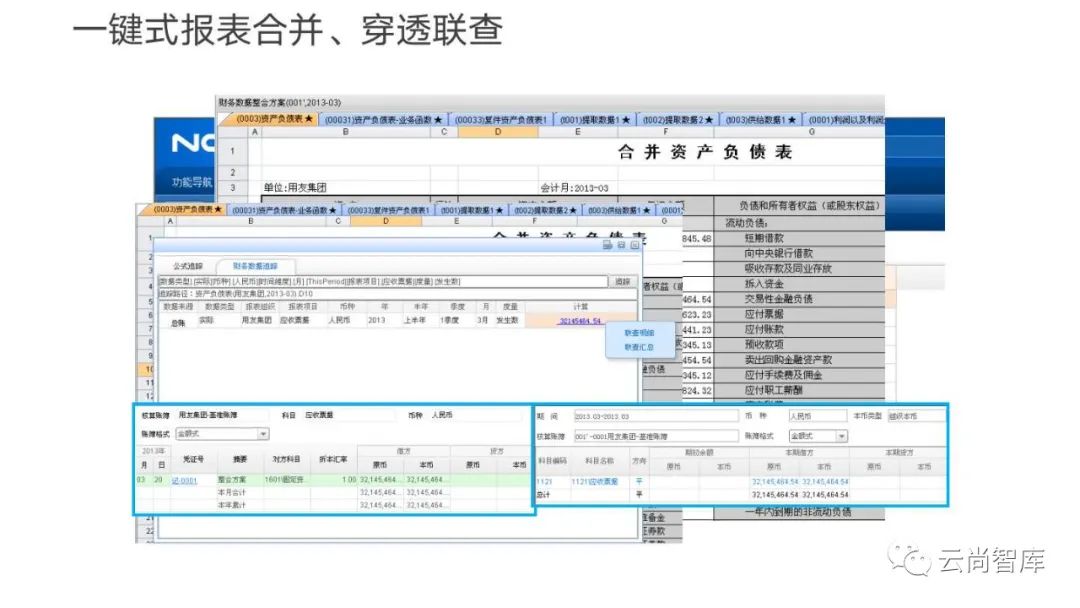The width and height of the screenshot is (1080, 608).
Task: Click the 总计 row in summary table
Action: (741, 494)
